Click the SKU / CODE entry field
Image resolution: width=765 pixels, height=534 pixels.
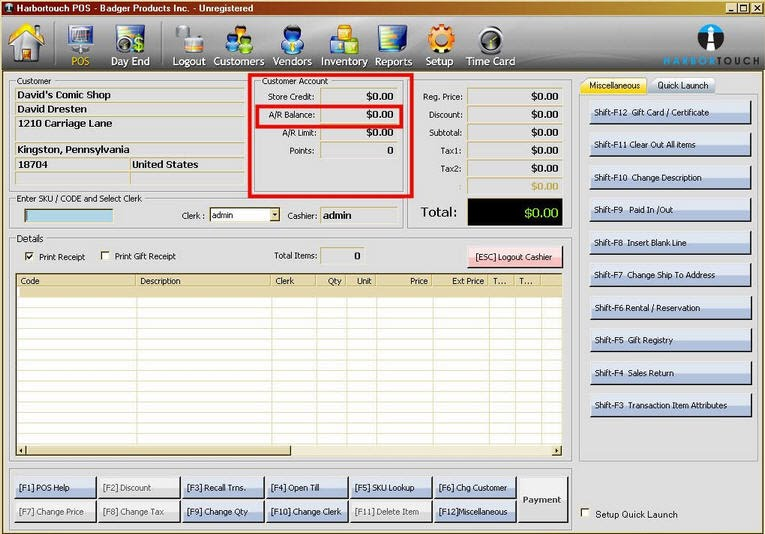(69, 215)
